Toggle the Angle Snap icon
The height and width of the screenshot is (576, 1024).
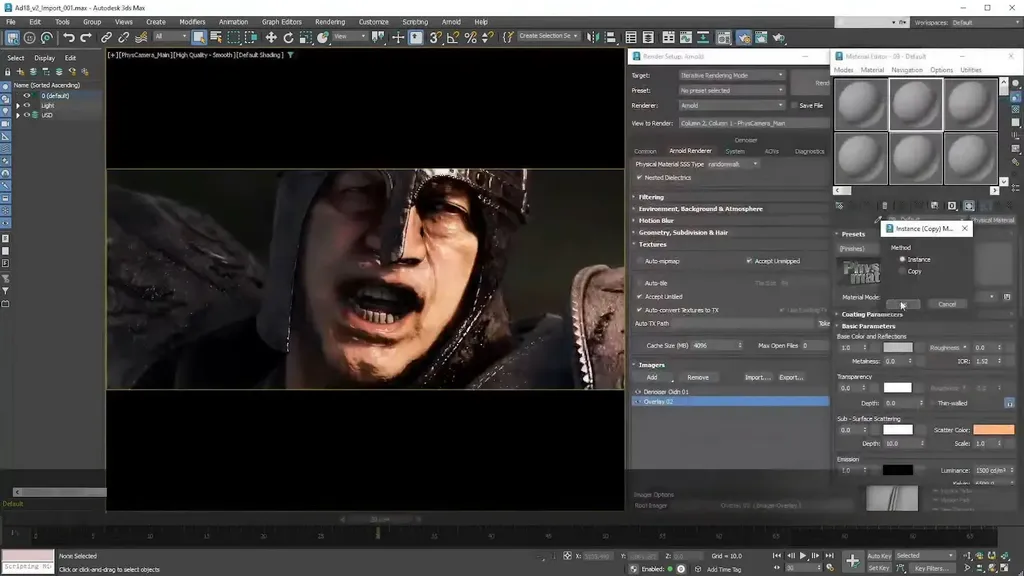pyautogui.click(x=453, y=38)
